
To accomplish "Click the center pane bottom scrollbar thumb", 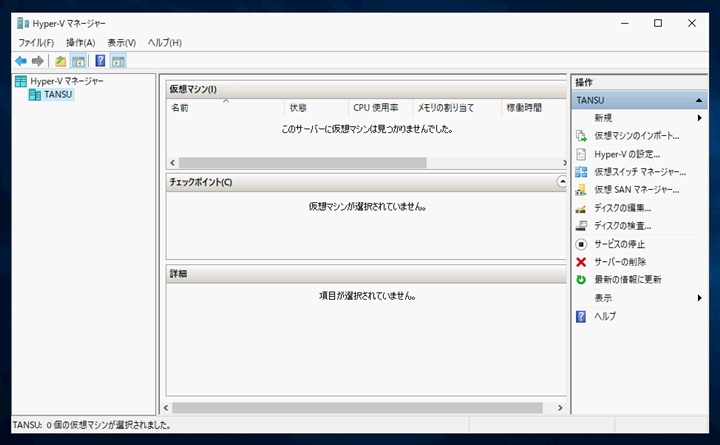I will click(x=357, y=408).
